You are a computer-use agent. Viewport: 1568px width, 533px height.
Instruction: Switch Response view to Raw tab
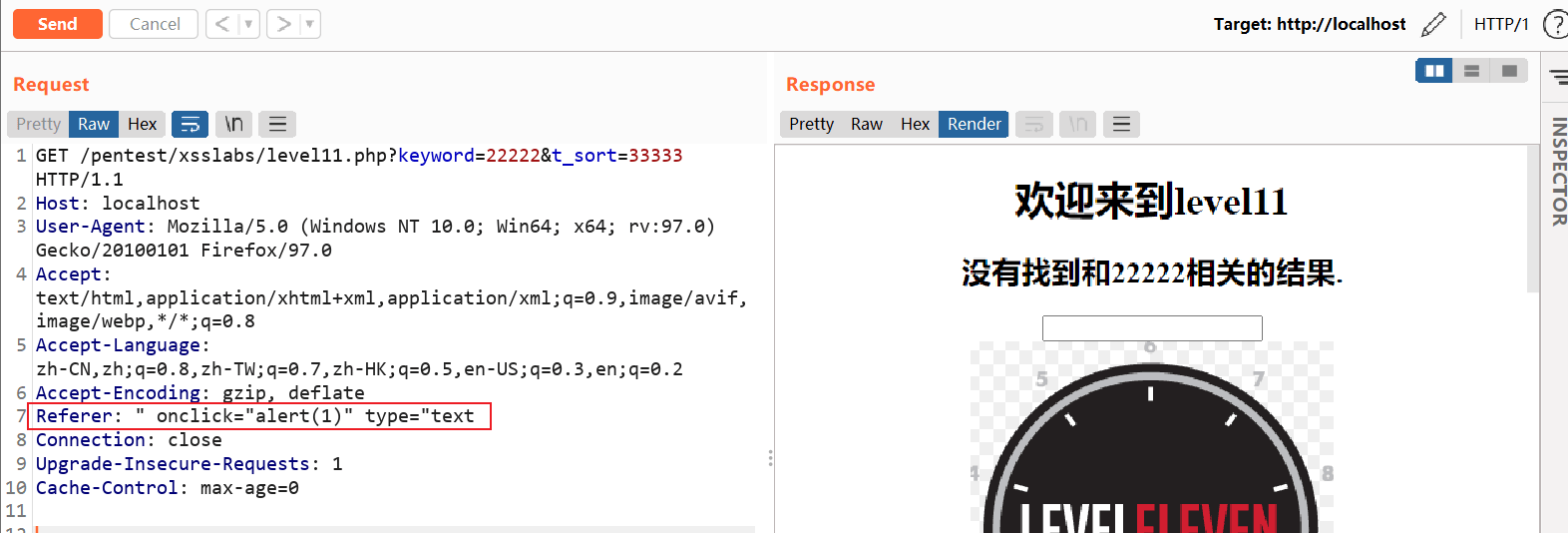point(866,124)
